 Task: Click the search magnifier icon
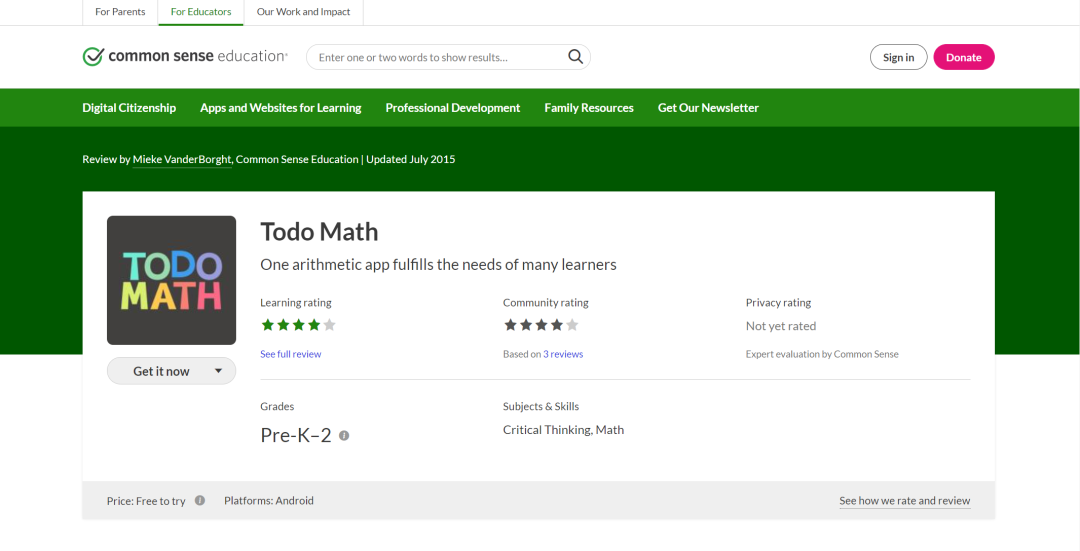point(575,56)
